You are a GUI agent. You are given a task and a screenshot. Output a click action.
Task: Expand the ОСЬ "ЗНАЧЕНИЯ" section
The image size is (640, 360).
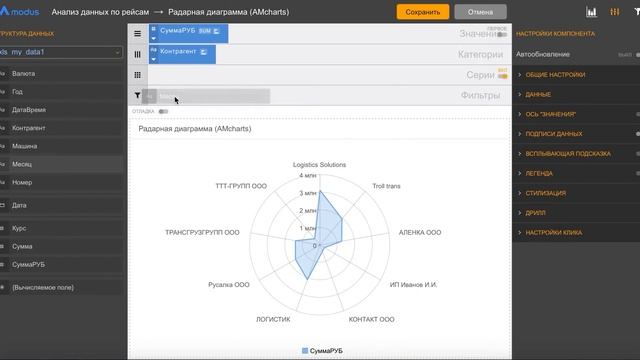click(576, 114)
